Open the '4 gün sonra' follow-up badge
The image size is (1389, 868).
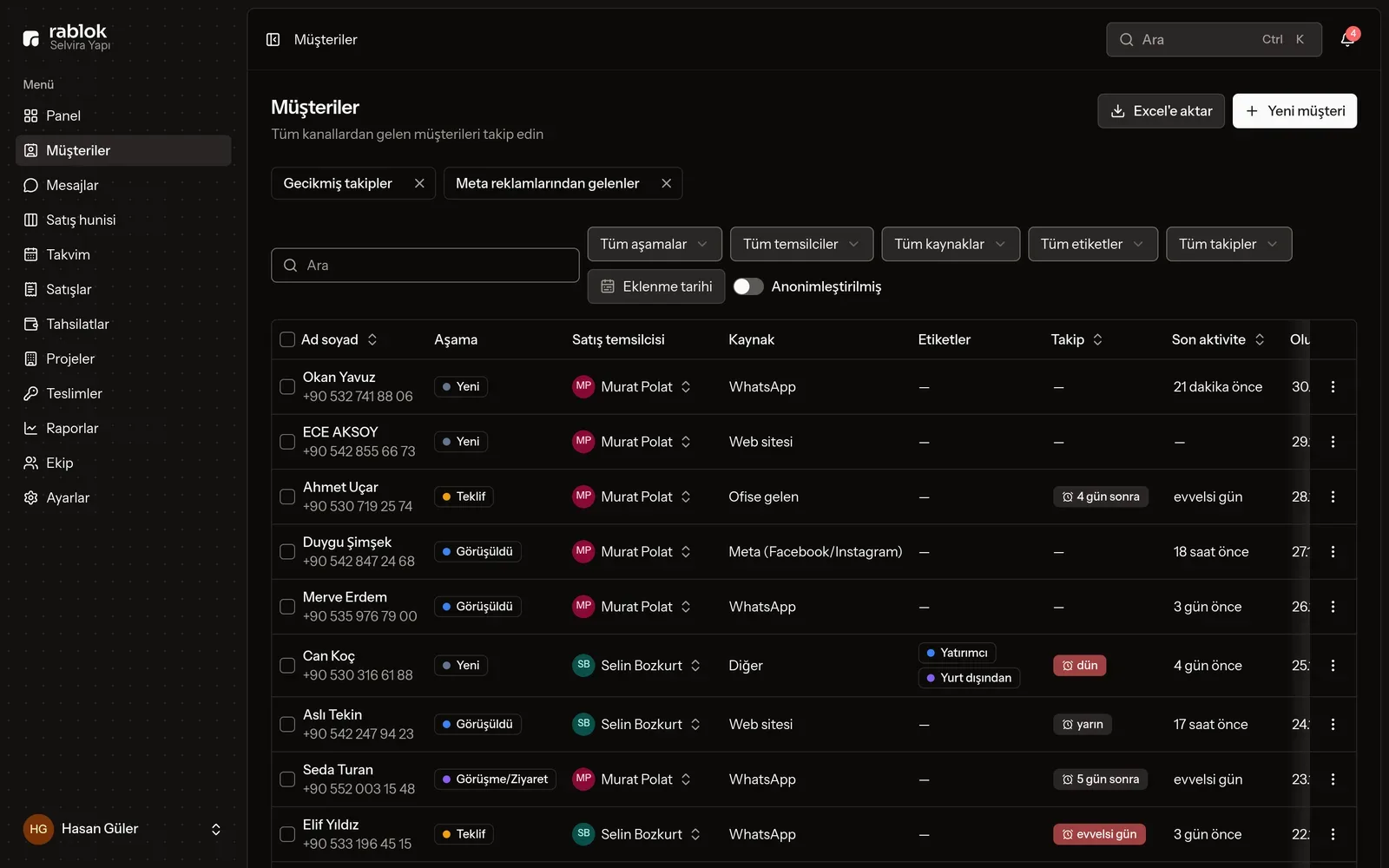point(1100,496)
